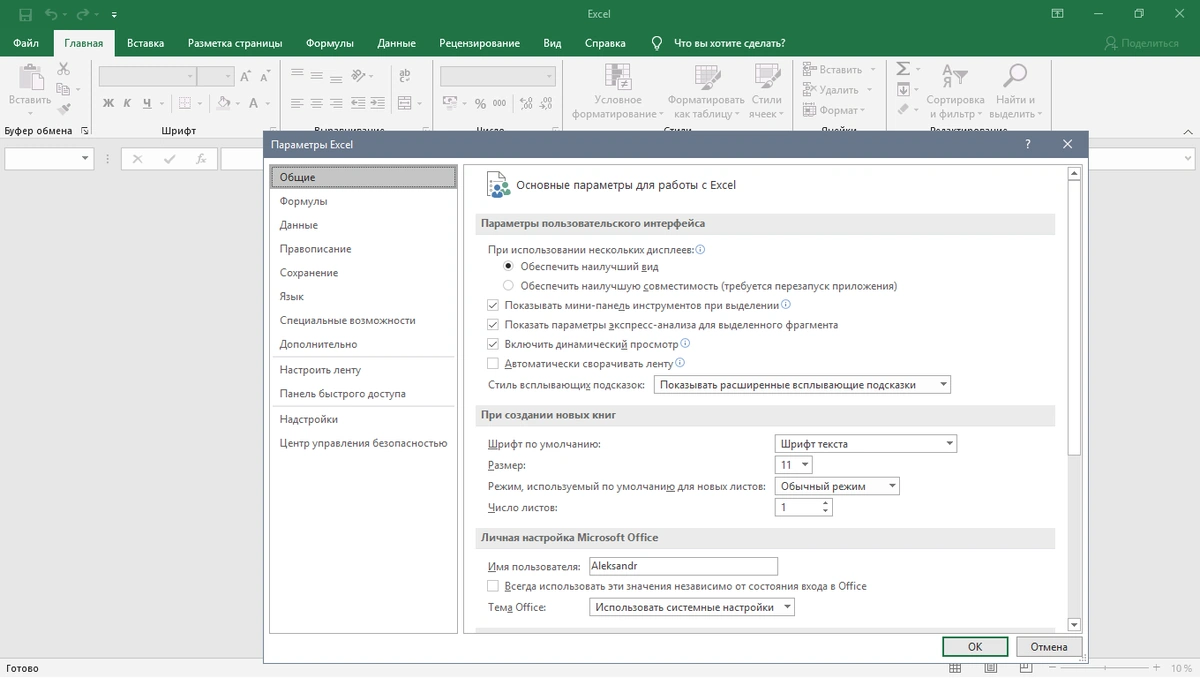Click the Undo arrow icon
The image size is (1200, 678).
pyautogui.click(x=51, y=14)
